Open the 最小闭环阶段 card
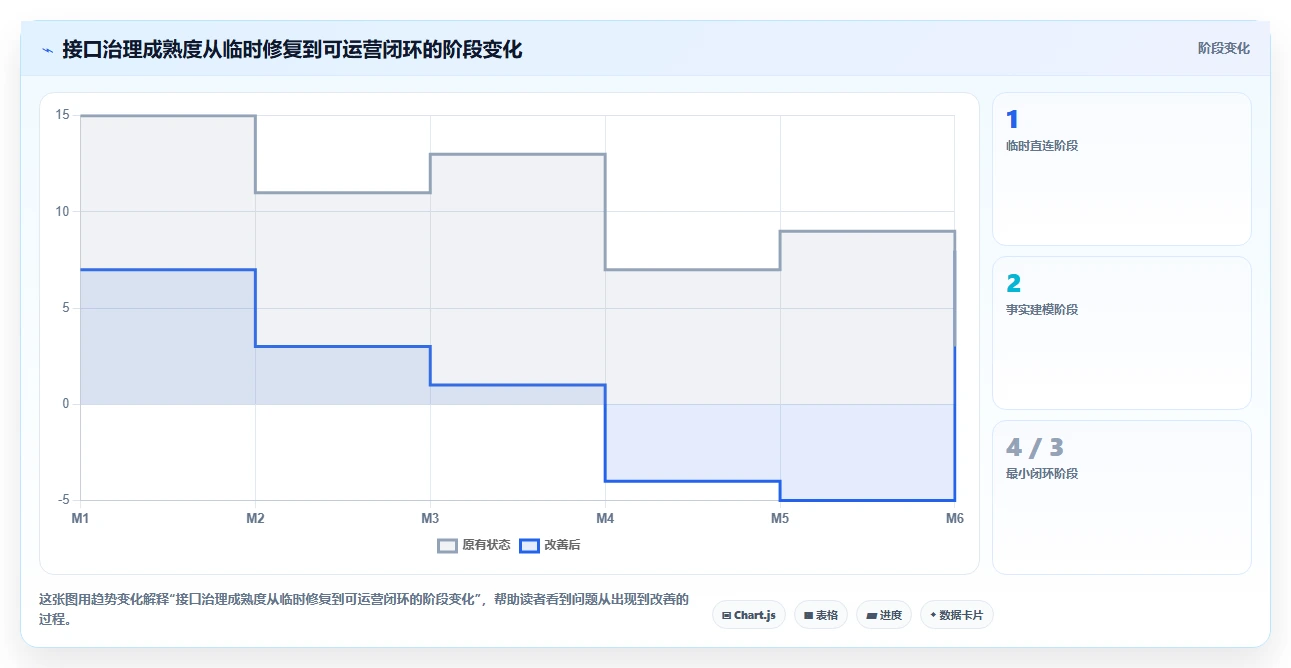The height and width of the screenshot is (668, 1291). [1121, 497]
